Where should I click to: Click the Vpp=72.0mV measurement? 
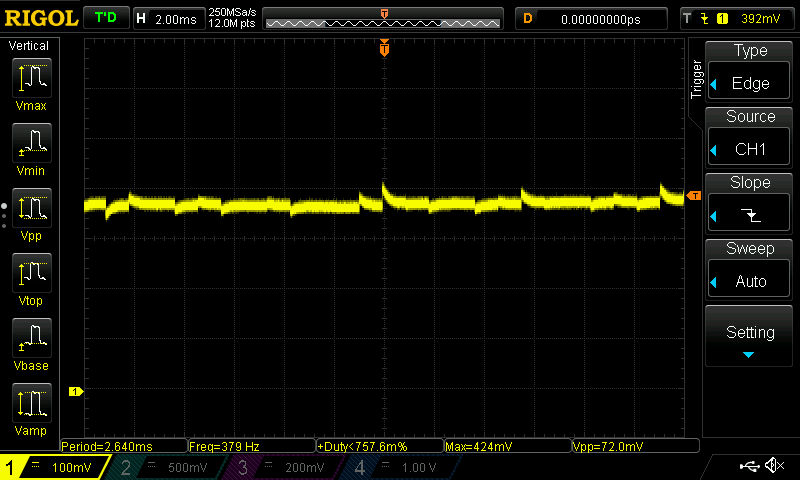coord(636,446)
